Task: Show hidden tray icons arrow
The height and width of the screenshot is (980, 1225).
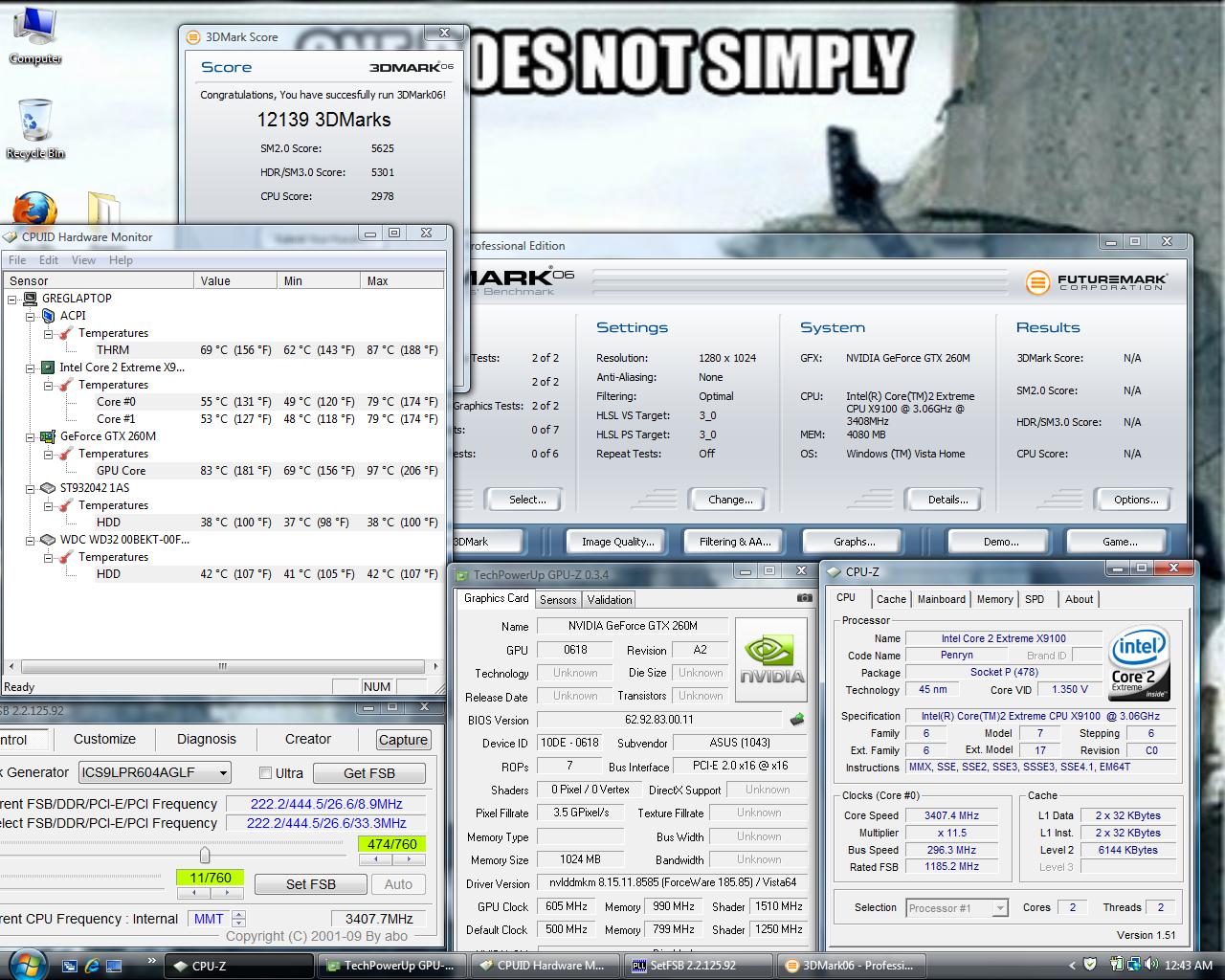Action: click(1072, 965)
